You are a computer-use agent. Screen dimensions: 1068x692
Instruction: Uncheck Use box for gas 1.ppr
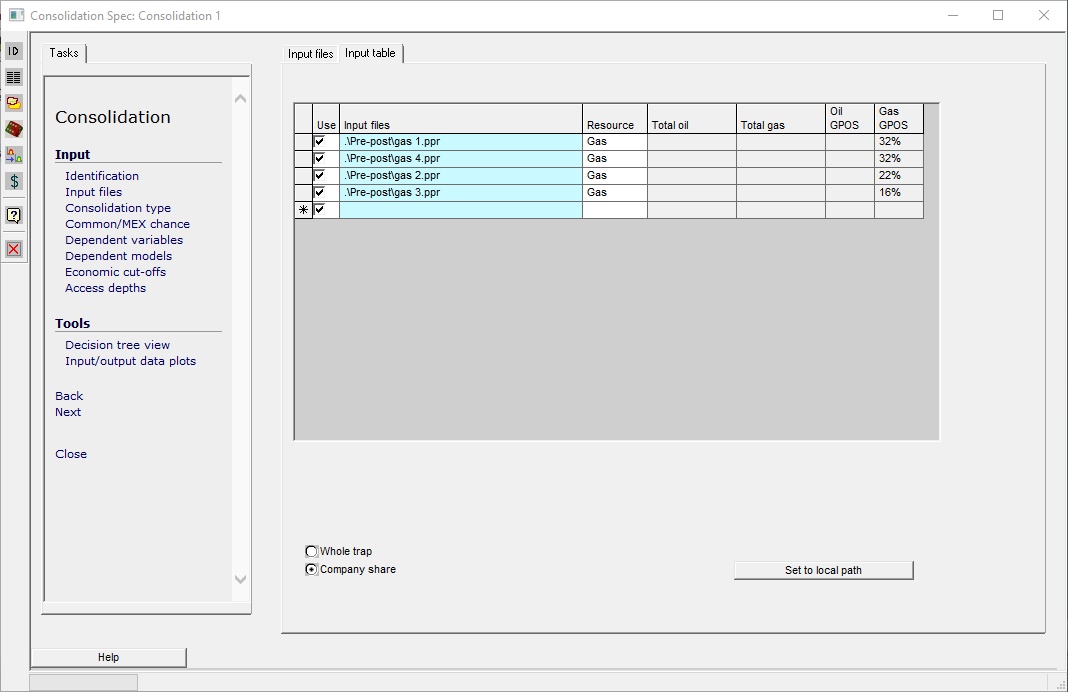pyautogui.click(x=320, y=142)
